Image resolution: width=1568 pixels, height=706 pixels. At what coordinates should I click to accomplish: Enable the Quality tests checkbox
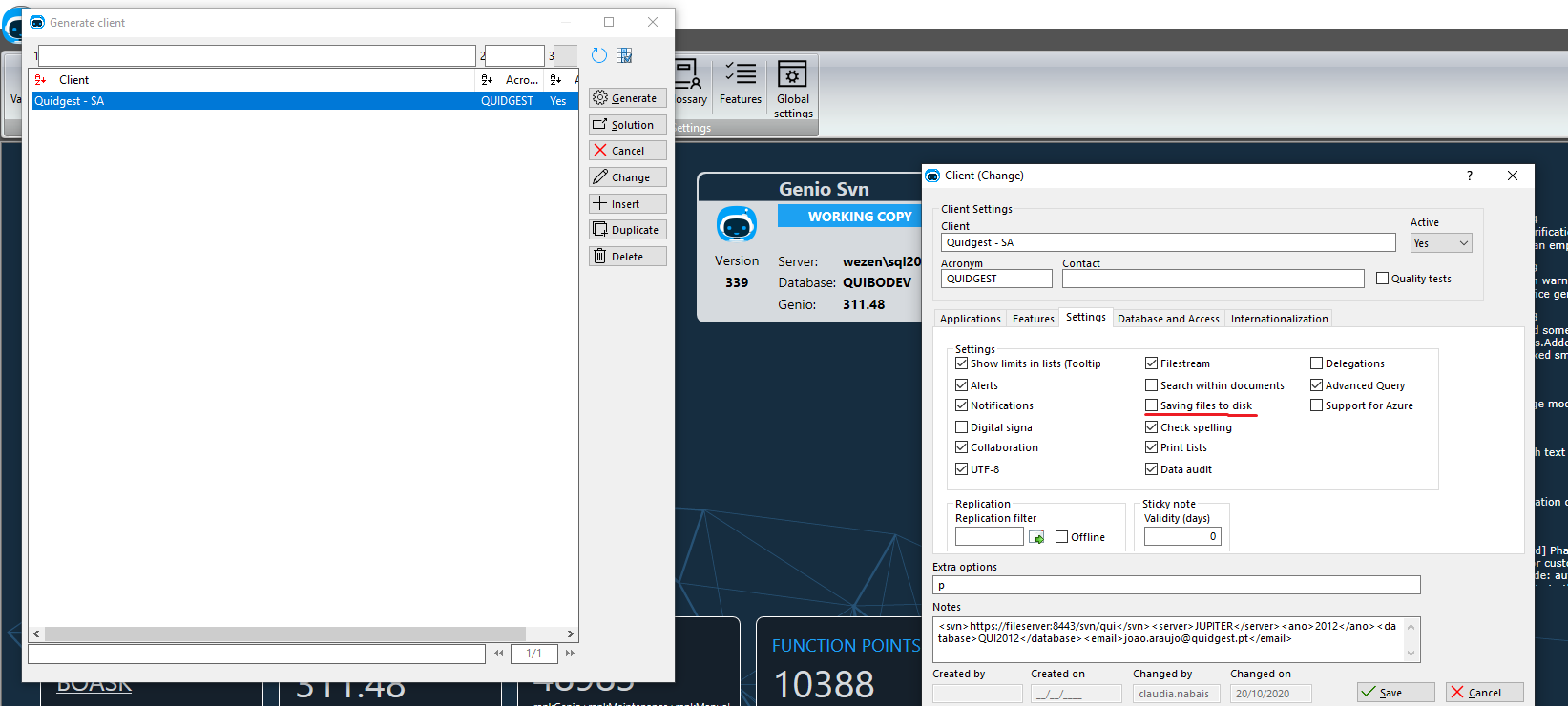point(1383,279)
